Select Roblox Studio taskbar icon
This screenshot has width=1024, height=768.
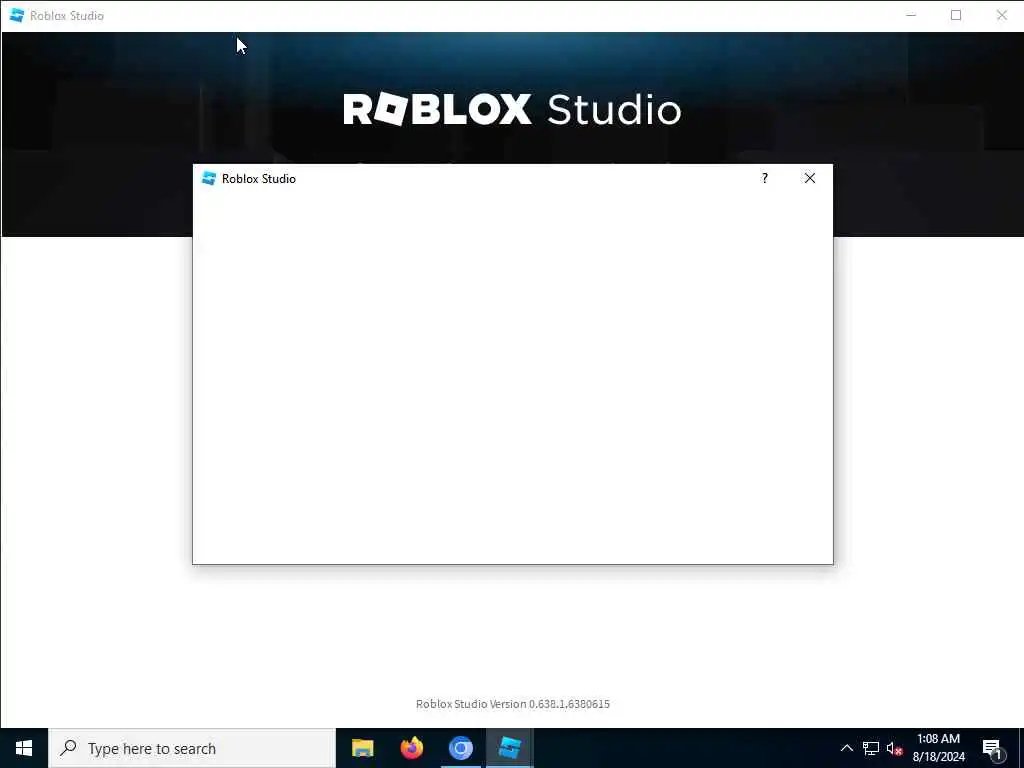pos(509,748)
